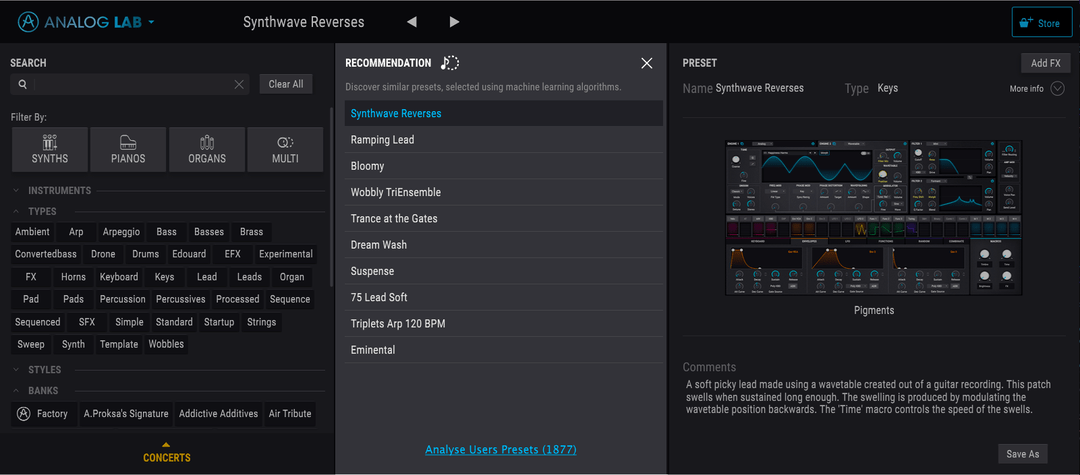The height and width of the screenshot is (475, 1080).
Task: Go to the next preset arrow
Action: tap(454, 22)
